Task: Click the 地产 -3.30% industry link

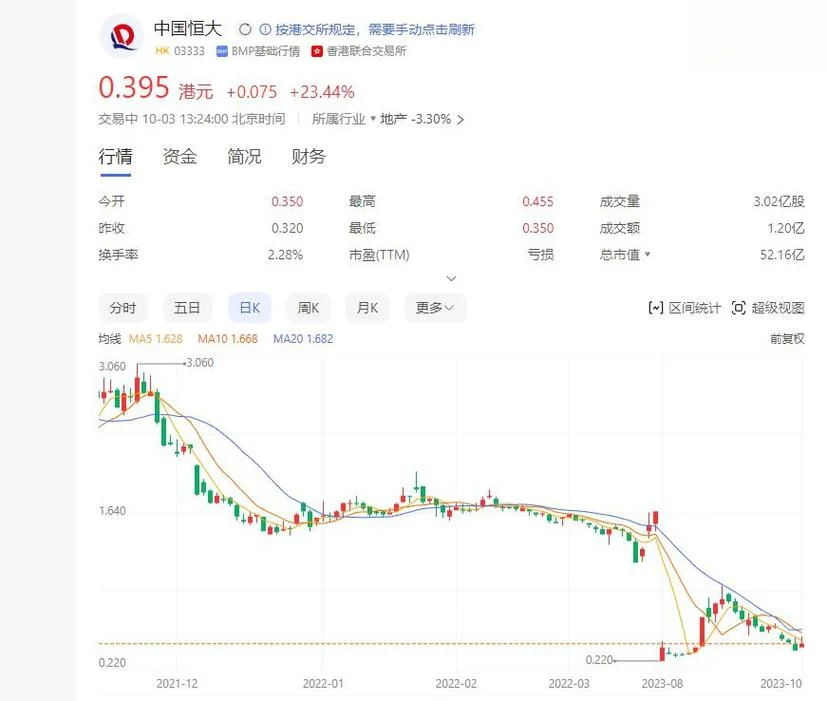Action: coord(415,119)
